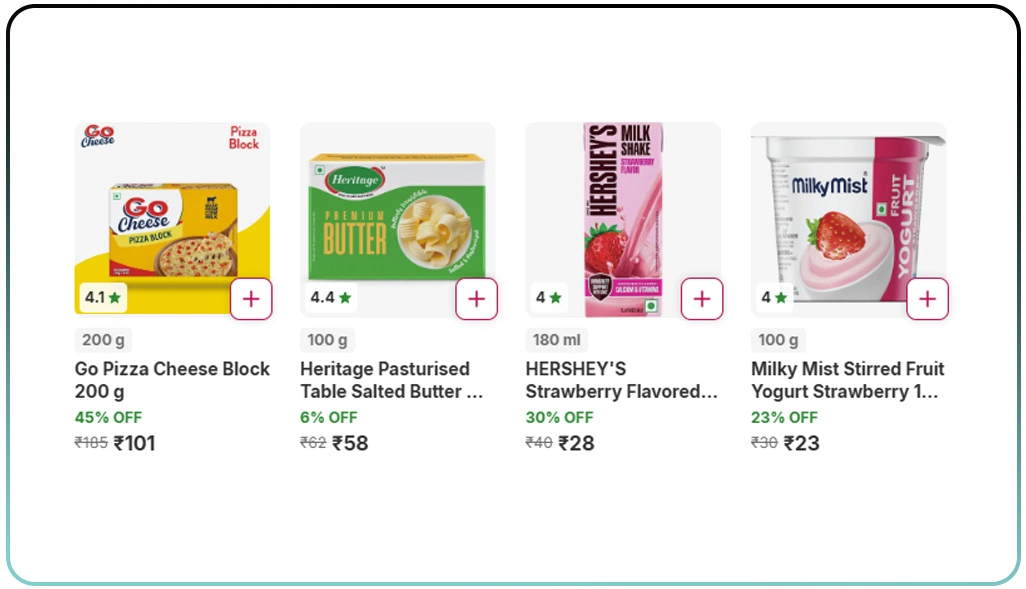Image resolution: width=1026 pixels, height=589 pixels.
Task: Click the 200 g weight tag
Action: coord(103,340)
